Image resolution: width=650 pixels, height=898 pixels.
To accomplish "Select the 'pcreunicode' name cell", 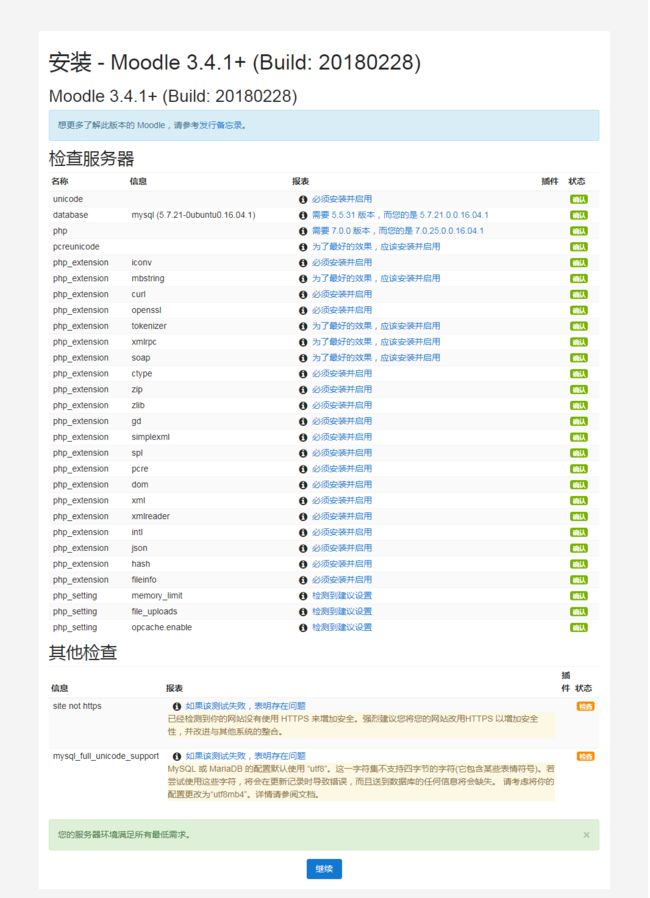I will point(76,247).
